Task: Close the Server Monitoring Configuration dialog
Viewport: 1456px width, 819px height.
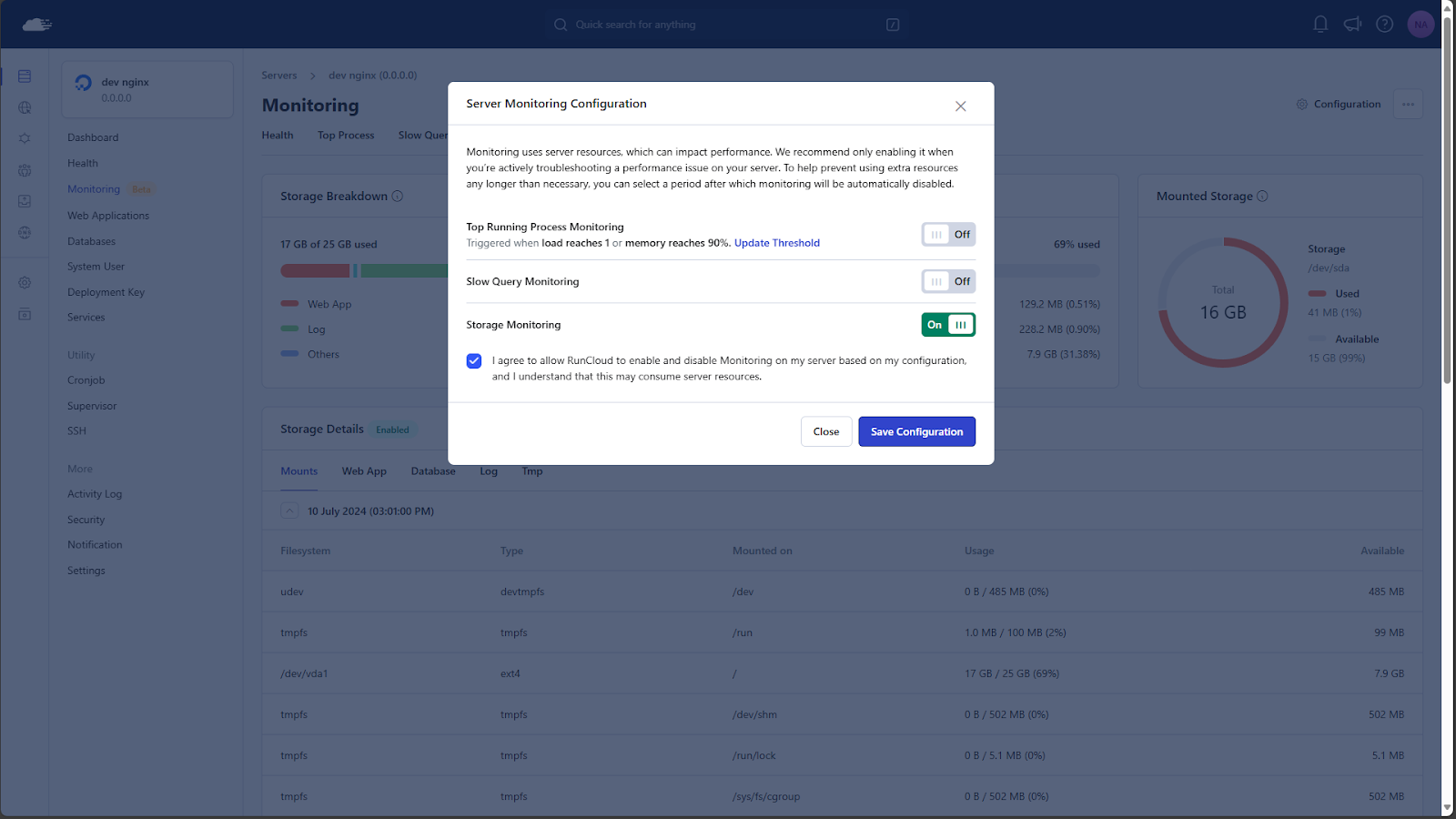Action: [960, 106]
